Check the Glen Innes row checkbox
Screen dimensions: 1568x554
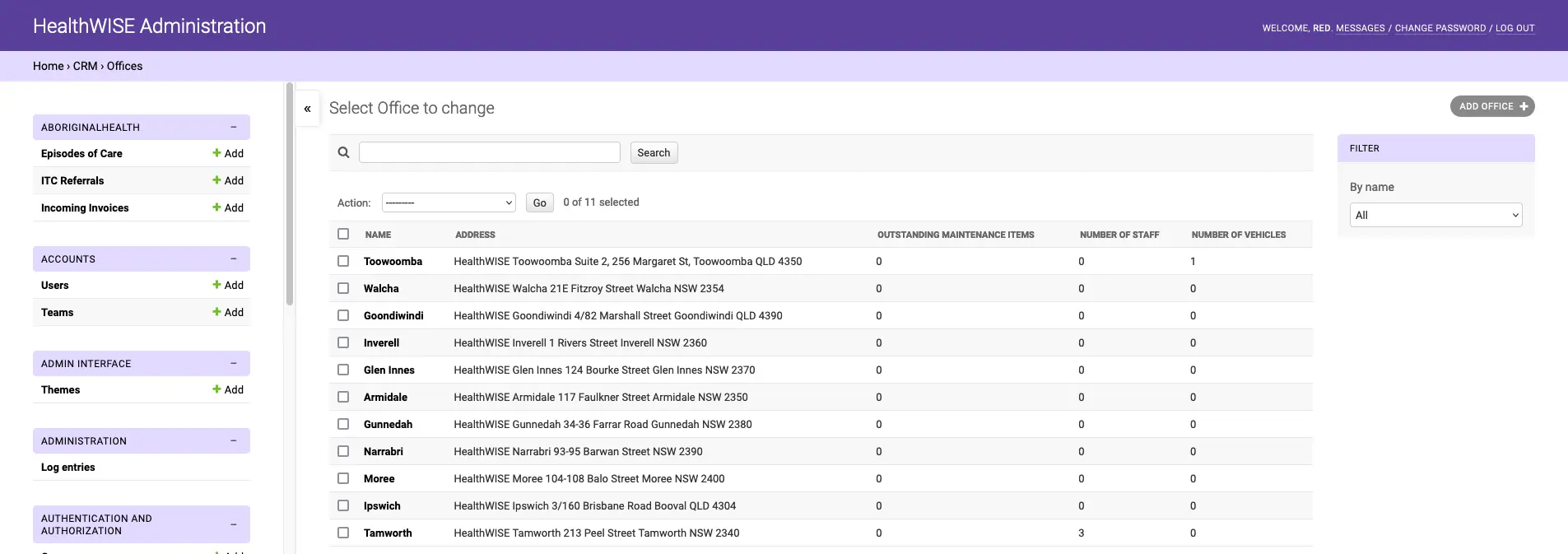(x=343, y=370)
